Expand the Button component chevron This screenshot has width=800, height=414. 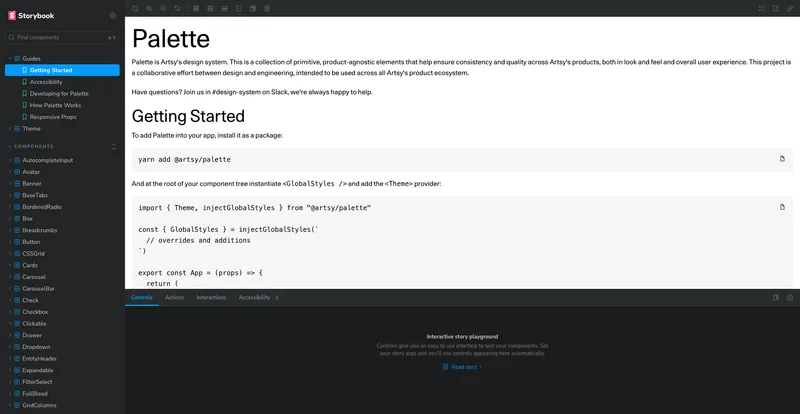click(x=10, y=242)
